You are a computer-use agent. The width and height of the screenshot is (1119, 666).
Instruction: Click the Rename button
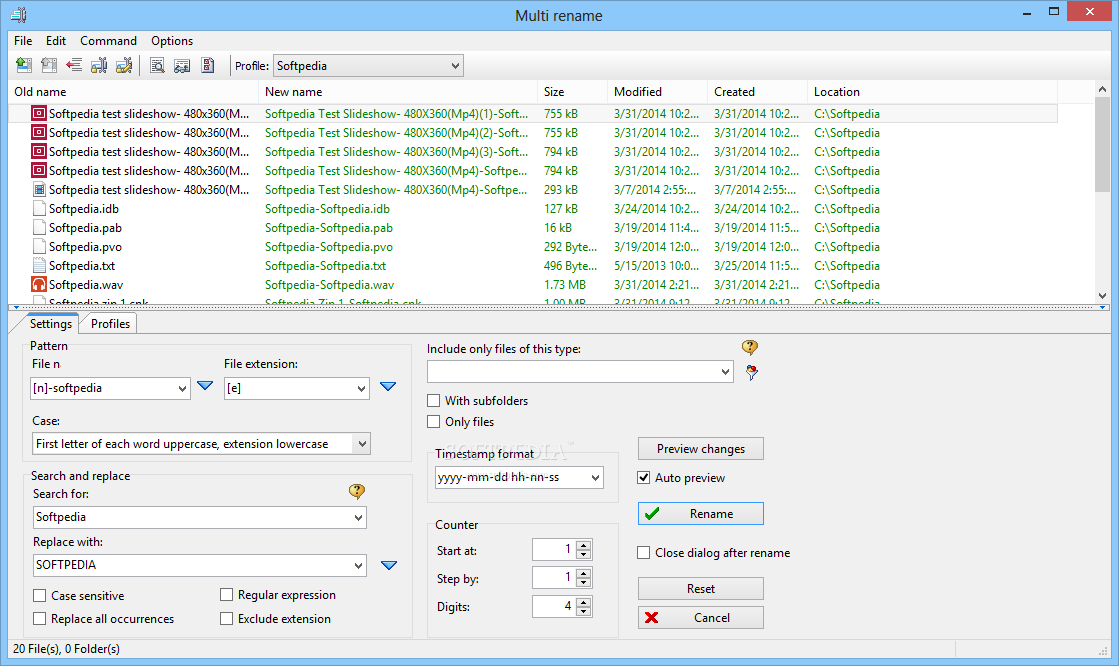coord(701,513)
